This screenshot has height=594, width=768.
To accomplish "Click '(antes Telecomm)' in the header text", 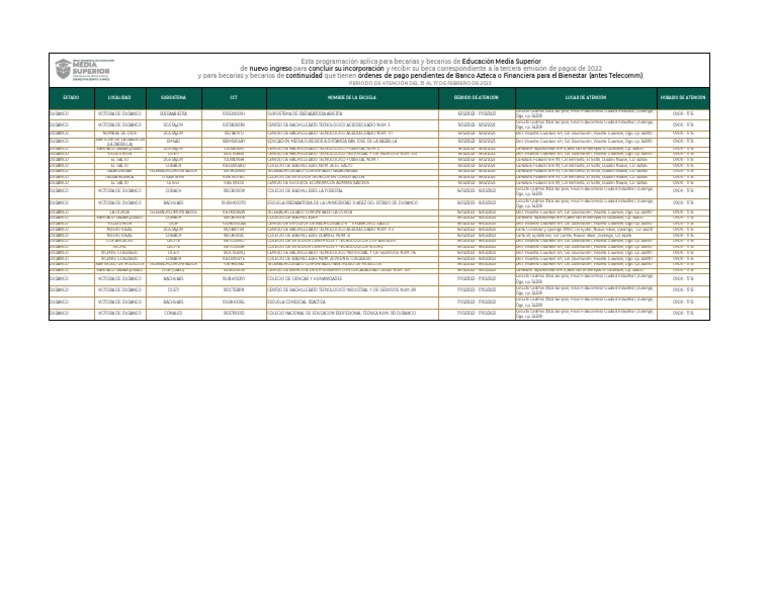I will tap(616, 76).
